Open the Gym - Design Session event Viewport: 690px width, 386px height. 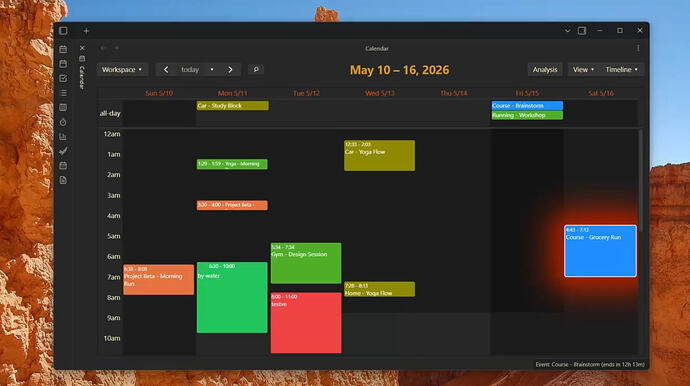click(306, 263)
